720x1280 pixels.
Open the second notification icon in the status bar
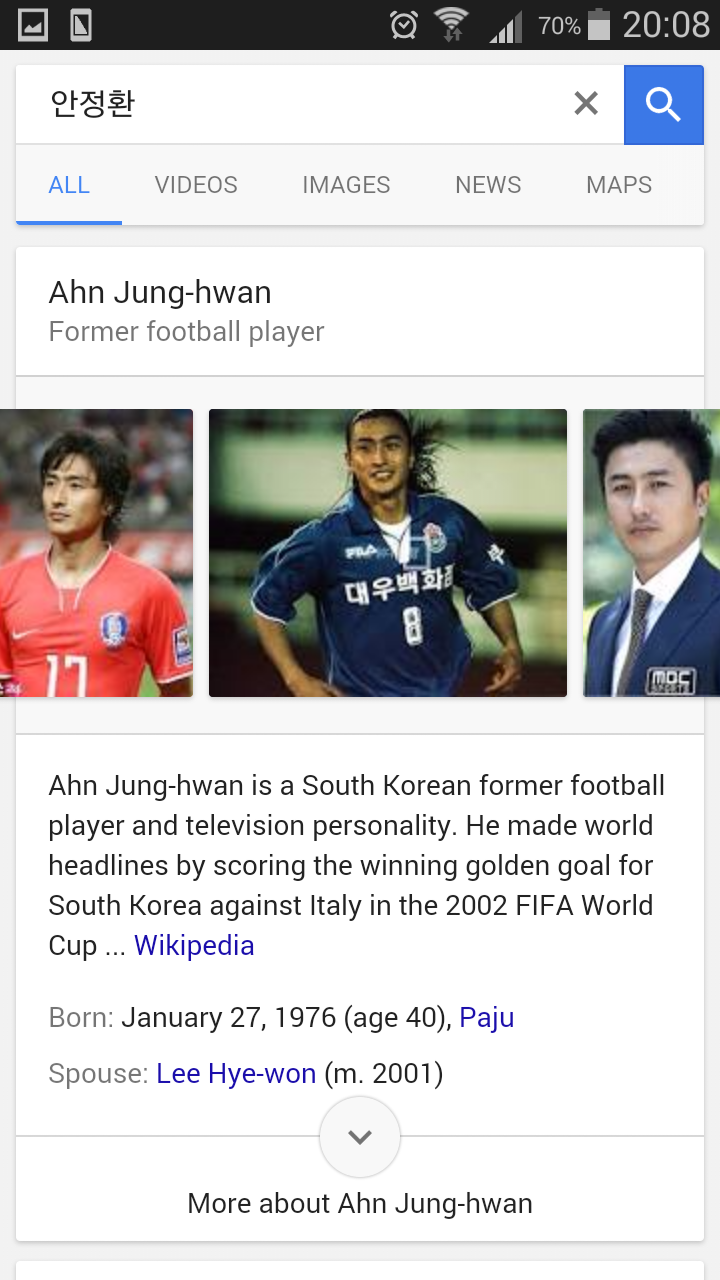pos(81,25)
